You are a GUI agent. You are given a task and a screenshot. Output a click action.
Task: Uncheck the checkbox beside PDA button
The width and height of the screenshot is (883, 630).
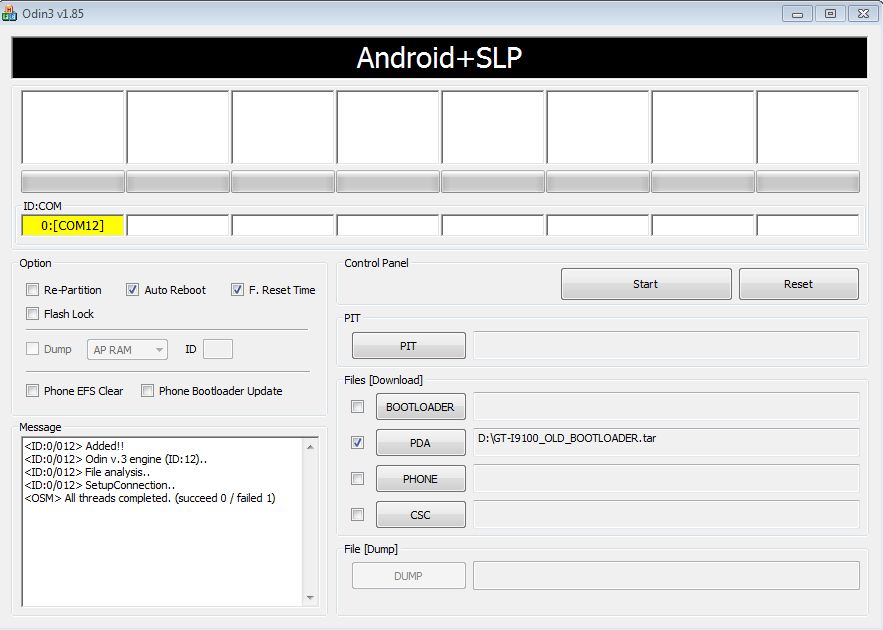pyautogui.click(x=358, y=443)
